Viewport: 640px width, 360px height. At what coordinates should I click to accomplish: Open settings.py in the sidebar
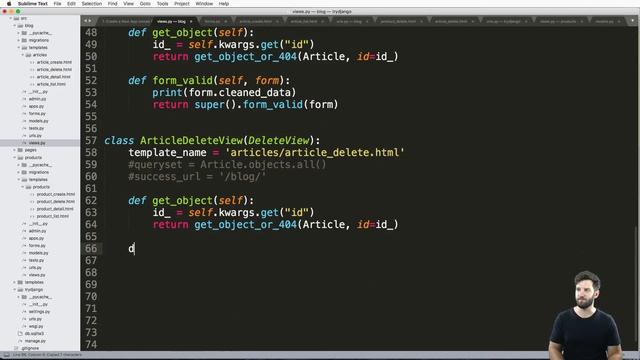[39, 312]
